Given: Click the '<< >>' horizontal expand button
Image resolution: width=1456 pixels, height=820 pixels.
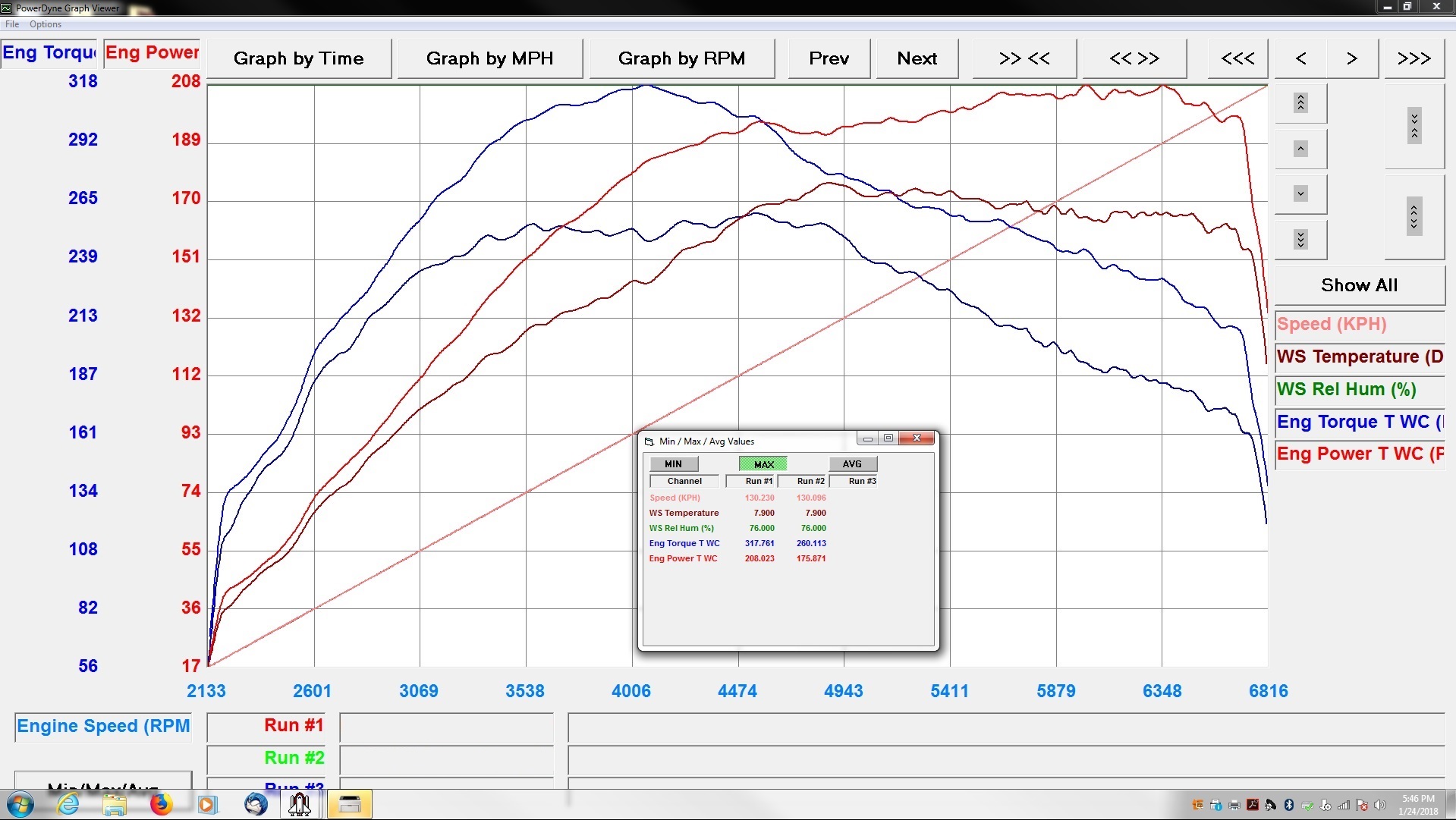Looking at the screenshot, I should [1134, 58].
